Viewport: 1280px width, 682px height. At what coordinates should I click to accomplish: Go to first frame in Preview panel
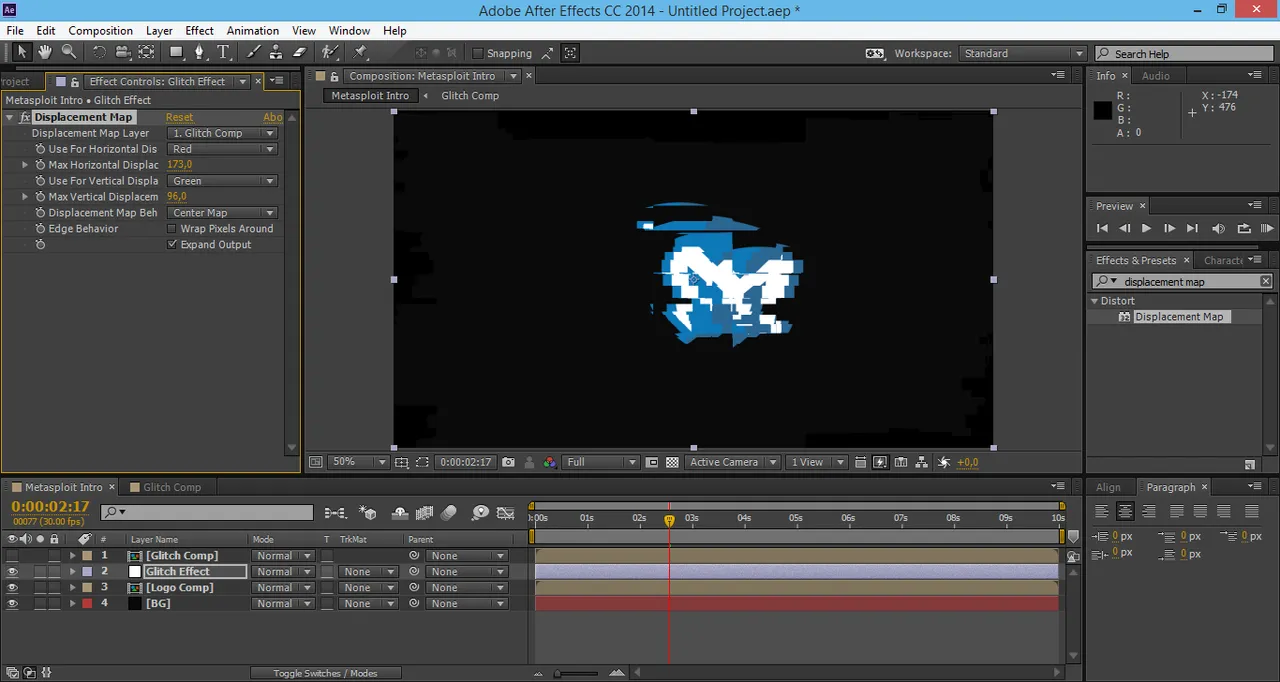point(1102,228)
